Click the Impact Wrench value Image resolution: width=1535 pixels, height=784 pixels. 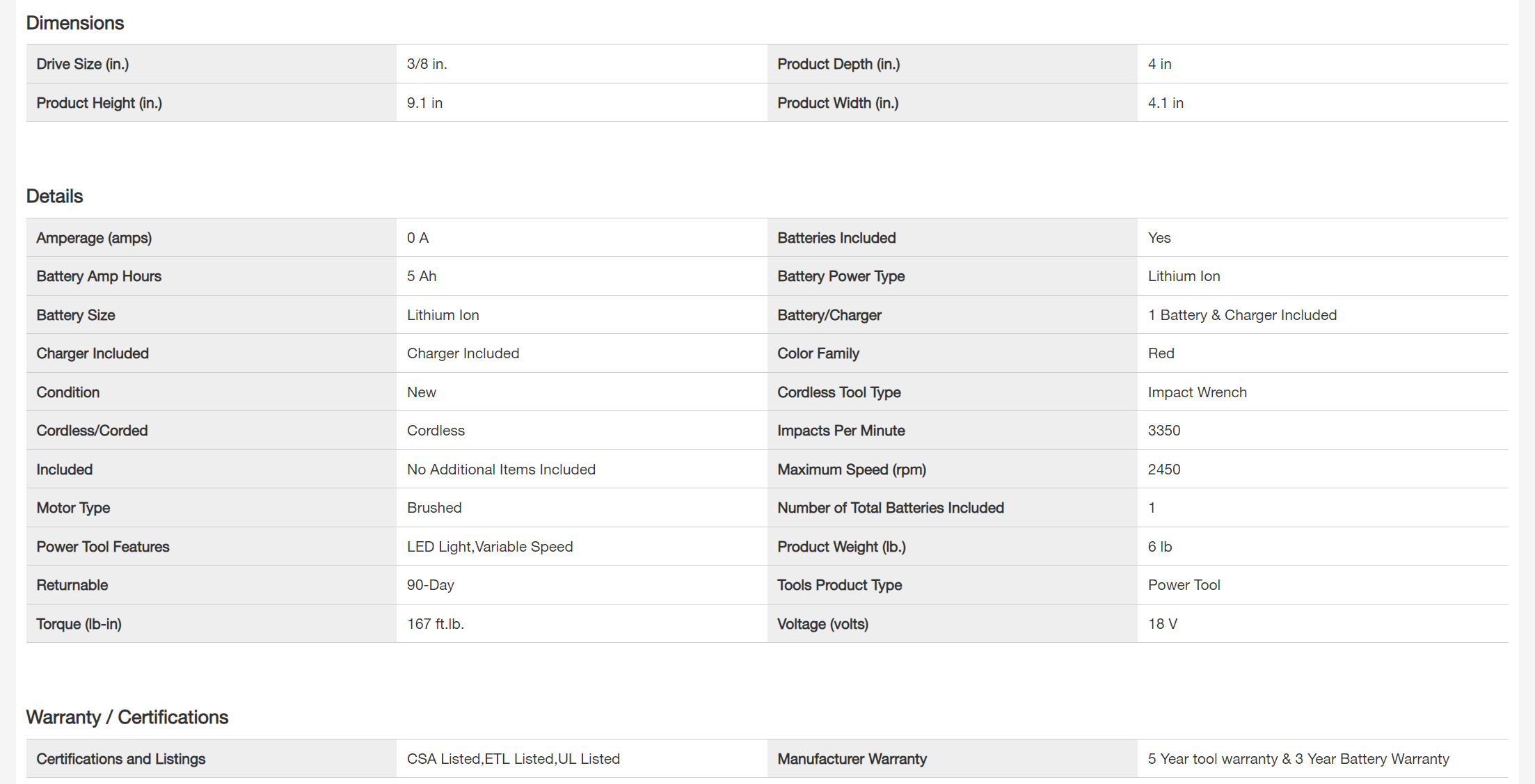point(1197,392)
